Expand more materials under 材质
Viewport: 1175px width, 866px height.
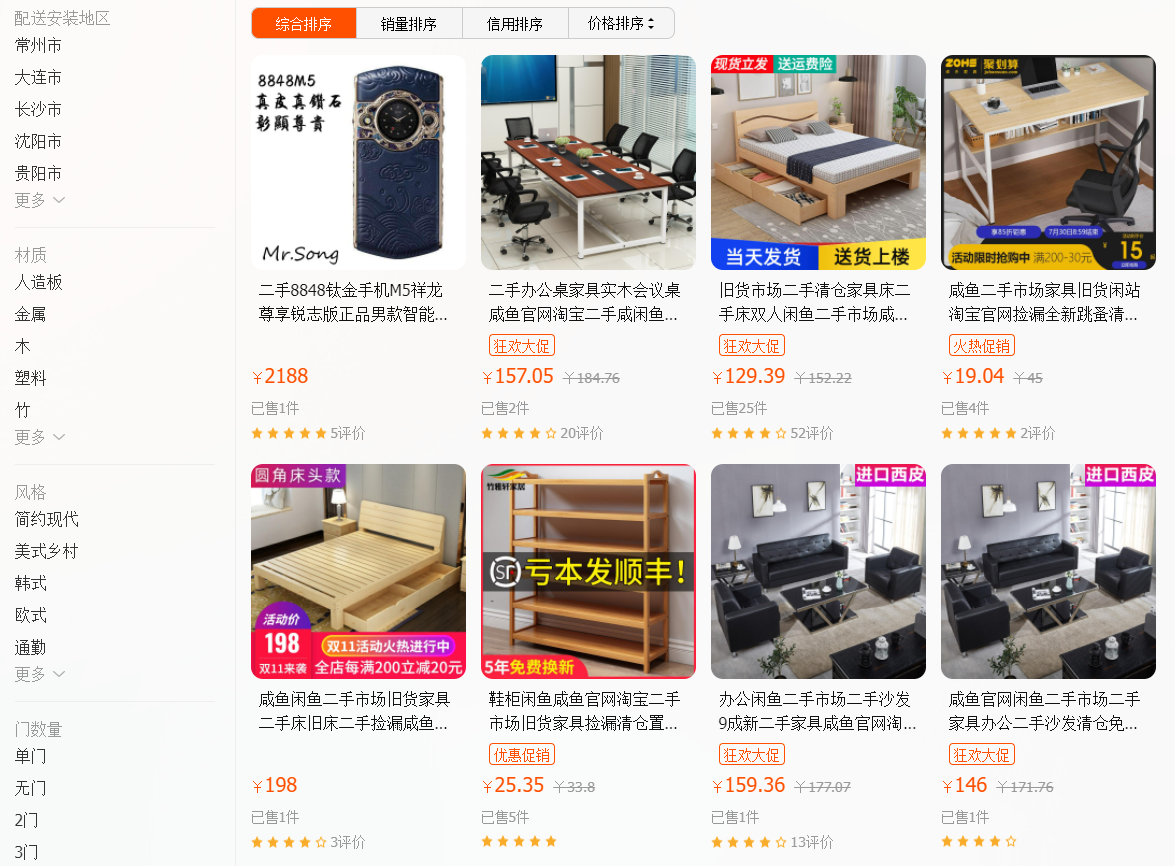[x=39, y=437]
